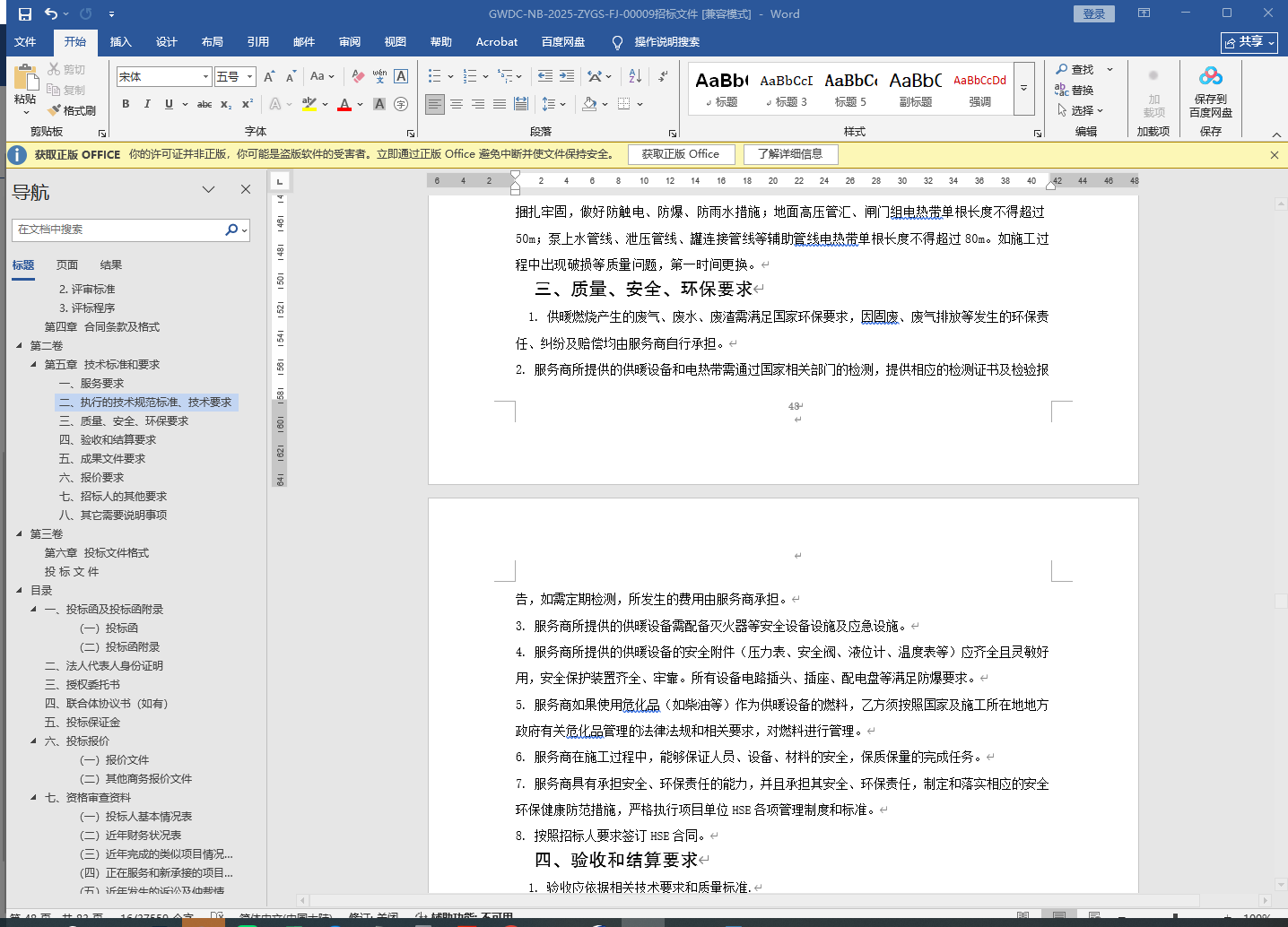Switch to 结果 tab in Navigation pane
This screenshot has height=927, width=1288.
point(111,264)
